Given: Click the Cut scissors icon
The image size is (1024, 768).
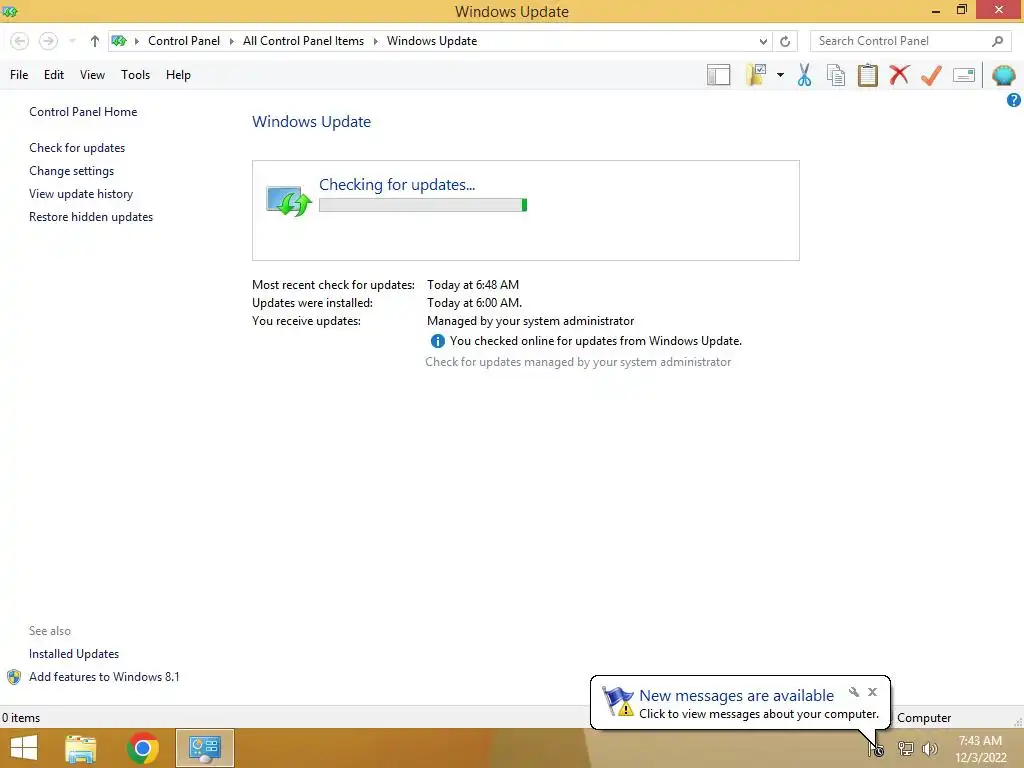Looking at the screenshot, I should pyautogui.click(x=805, y=74).
